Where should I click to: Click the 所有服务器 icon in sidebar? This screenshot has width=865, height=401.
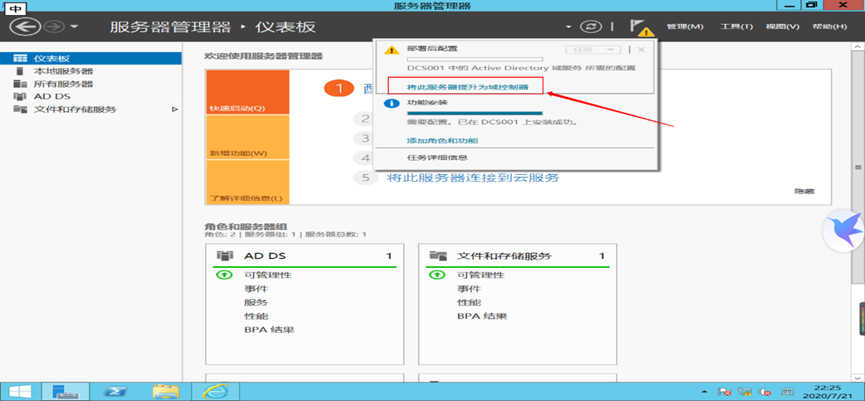(20, 84)
